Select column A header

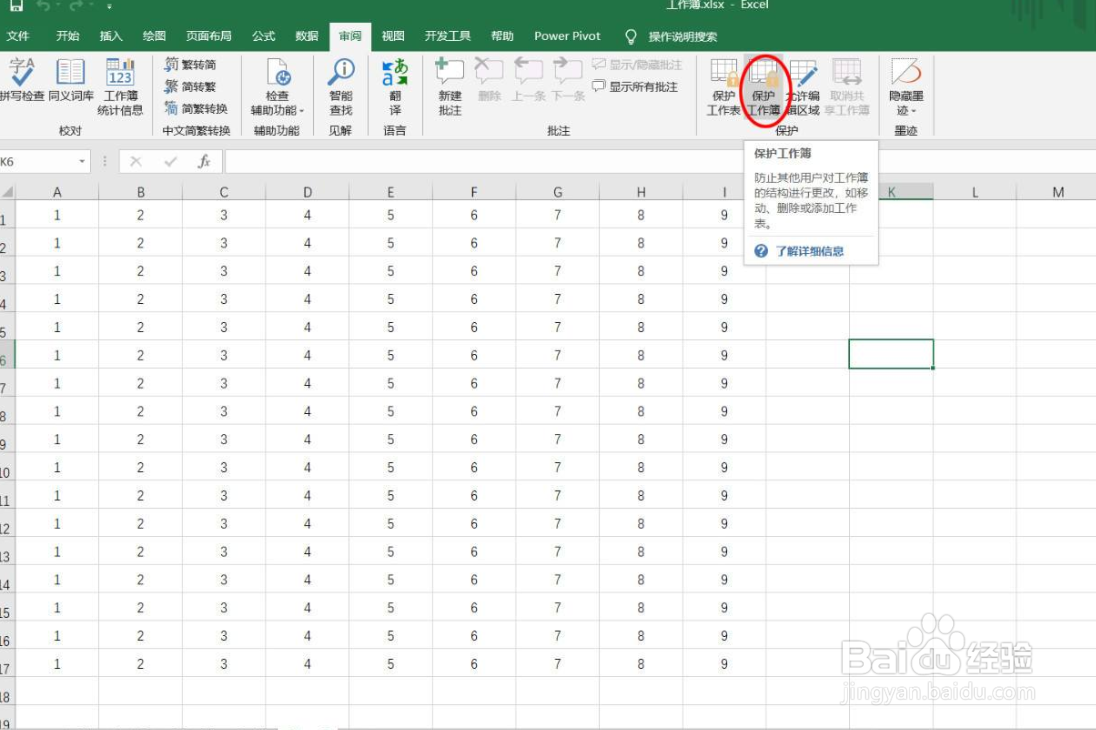(57, 192)
